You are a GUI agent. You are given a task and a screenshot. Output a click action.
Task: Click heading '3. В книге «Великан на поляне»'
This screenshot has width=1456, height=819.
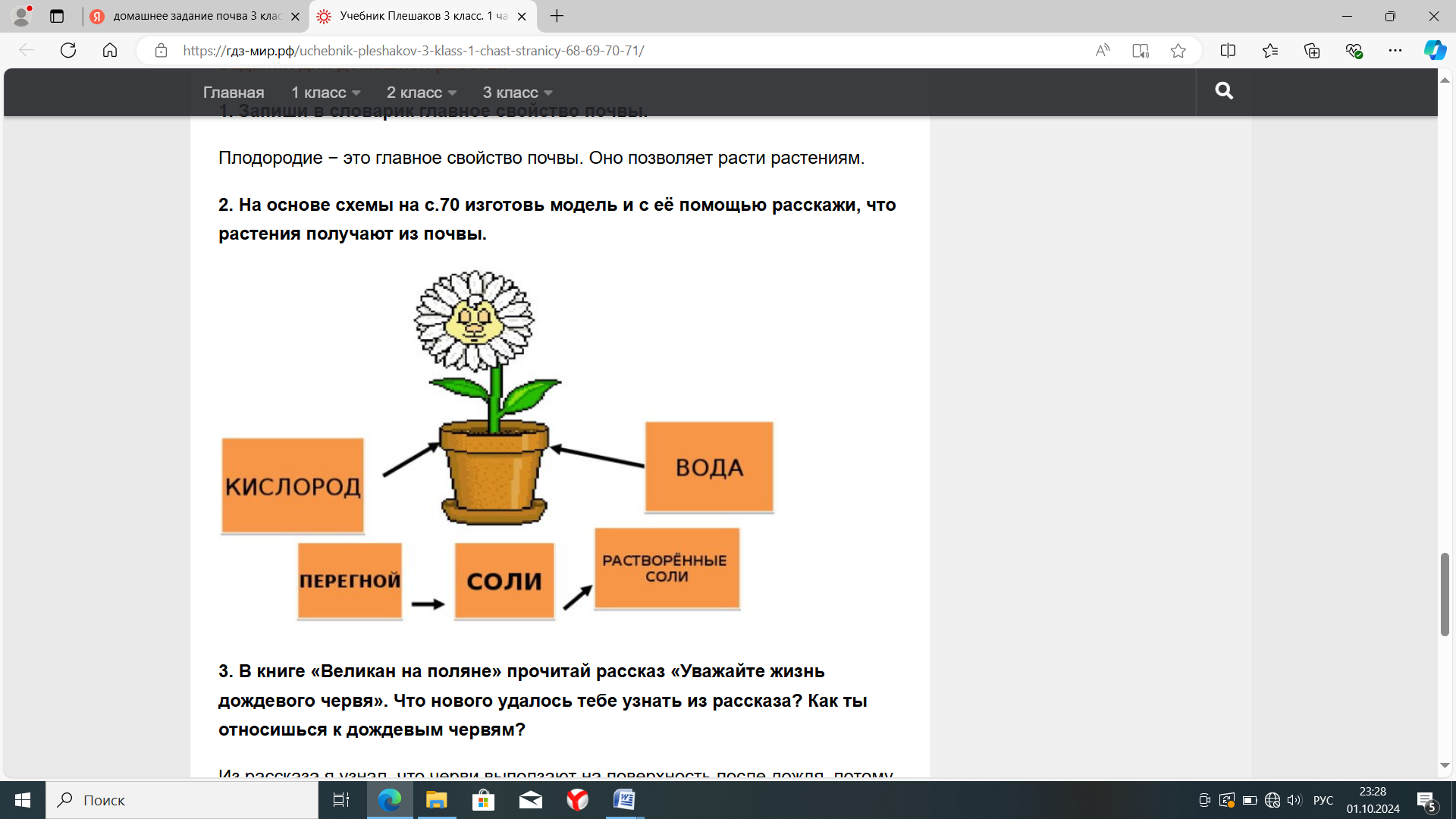click(543, 700)
